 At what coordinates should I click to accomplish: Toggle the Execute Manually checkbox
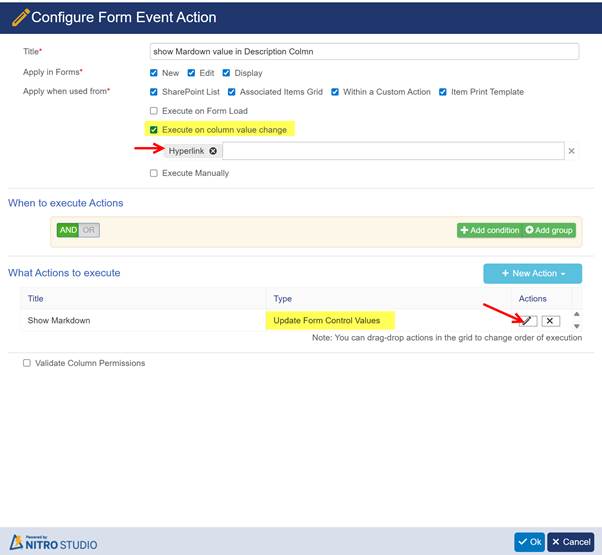153,173
